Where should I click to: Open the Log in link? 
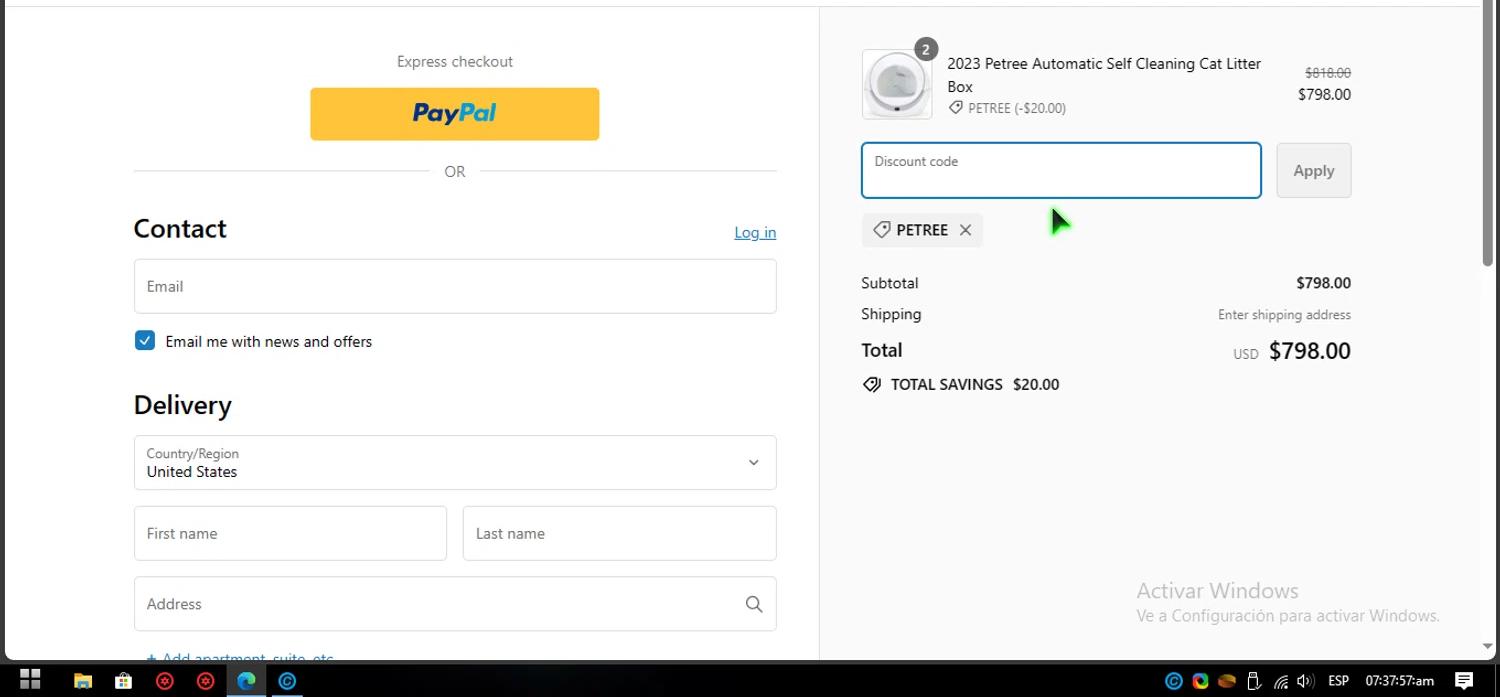coord(755,232)
